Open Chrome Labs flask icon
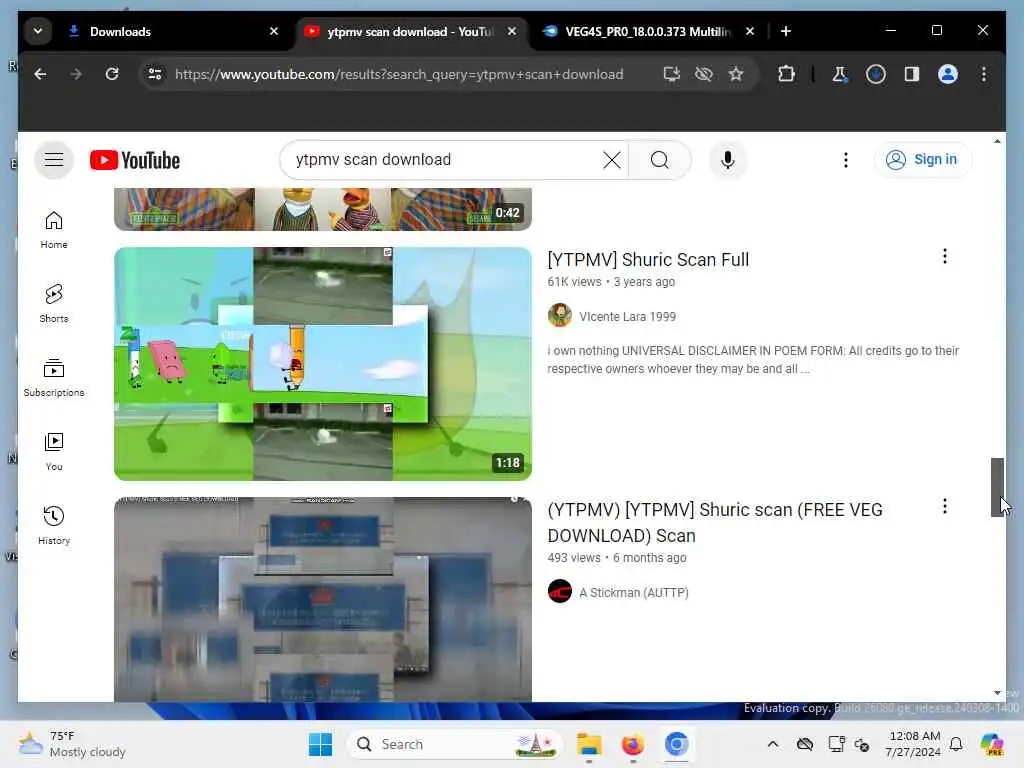This screenshot has height=768, width=1024. [x=839, y=74]
